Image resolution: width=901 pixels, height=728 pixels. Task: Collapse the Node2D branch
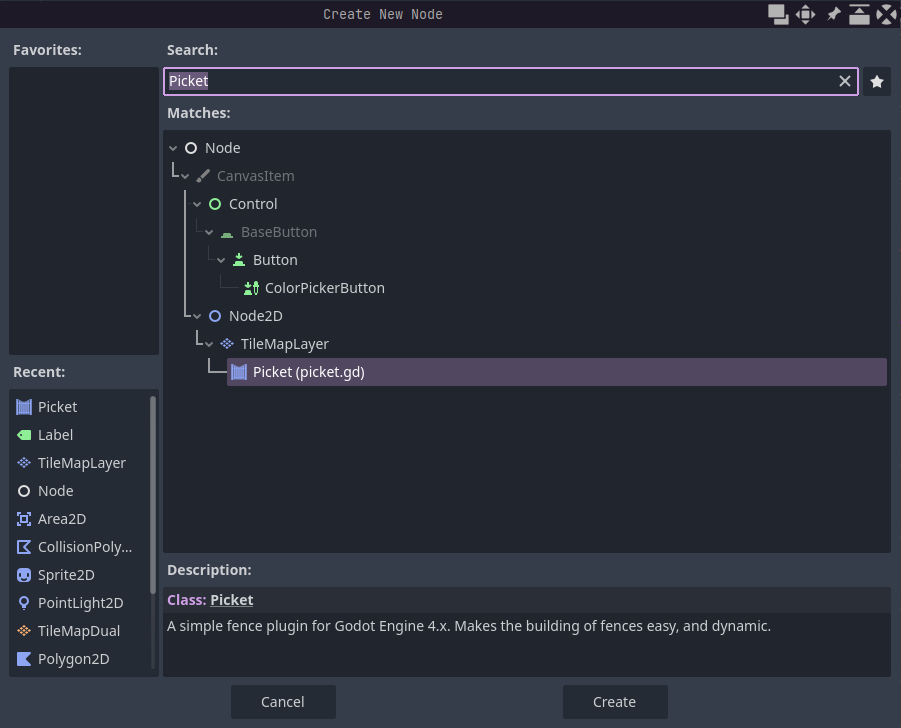(197, 316)
